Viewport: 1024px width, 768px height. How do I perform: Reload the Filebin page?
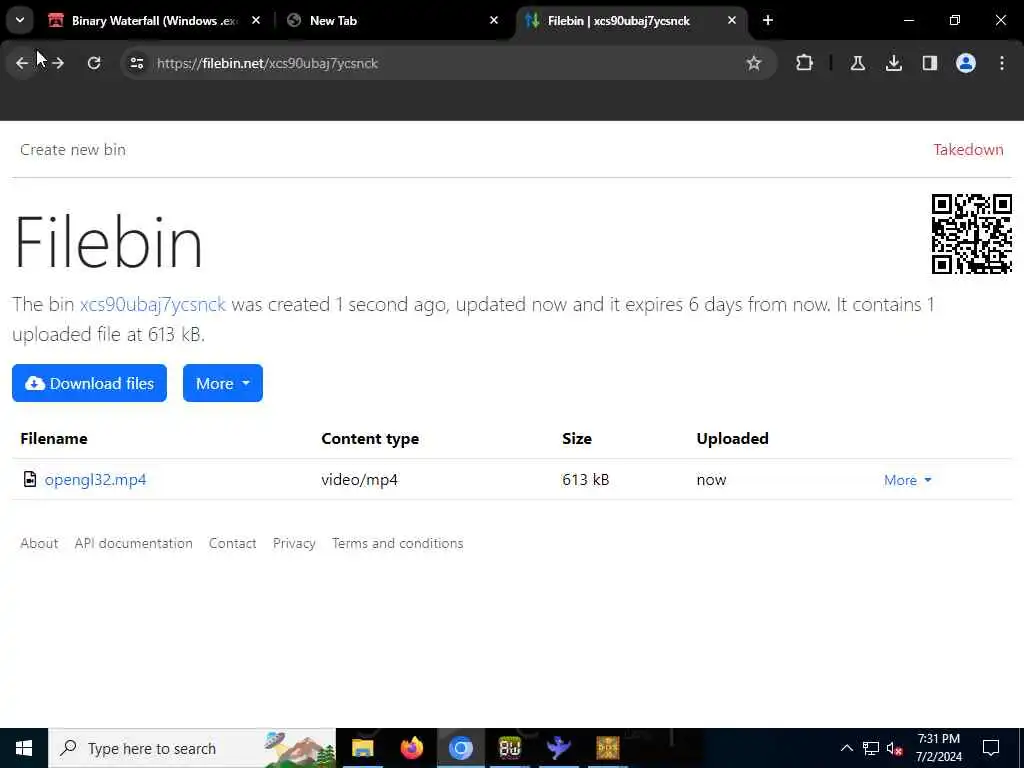pos(94,63)
